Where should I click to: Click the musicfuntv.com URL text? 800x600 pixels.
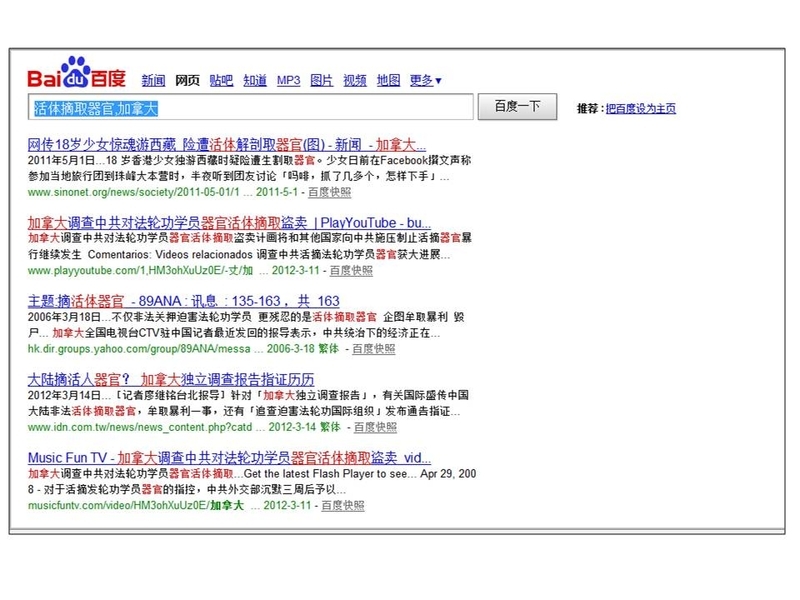tap(136, 506)
